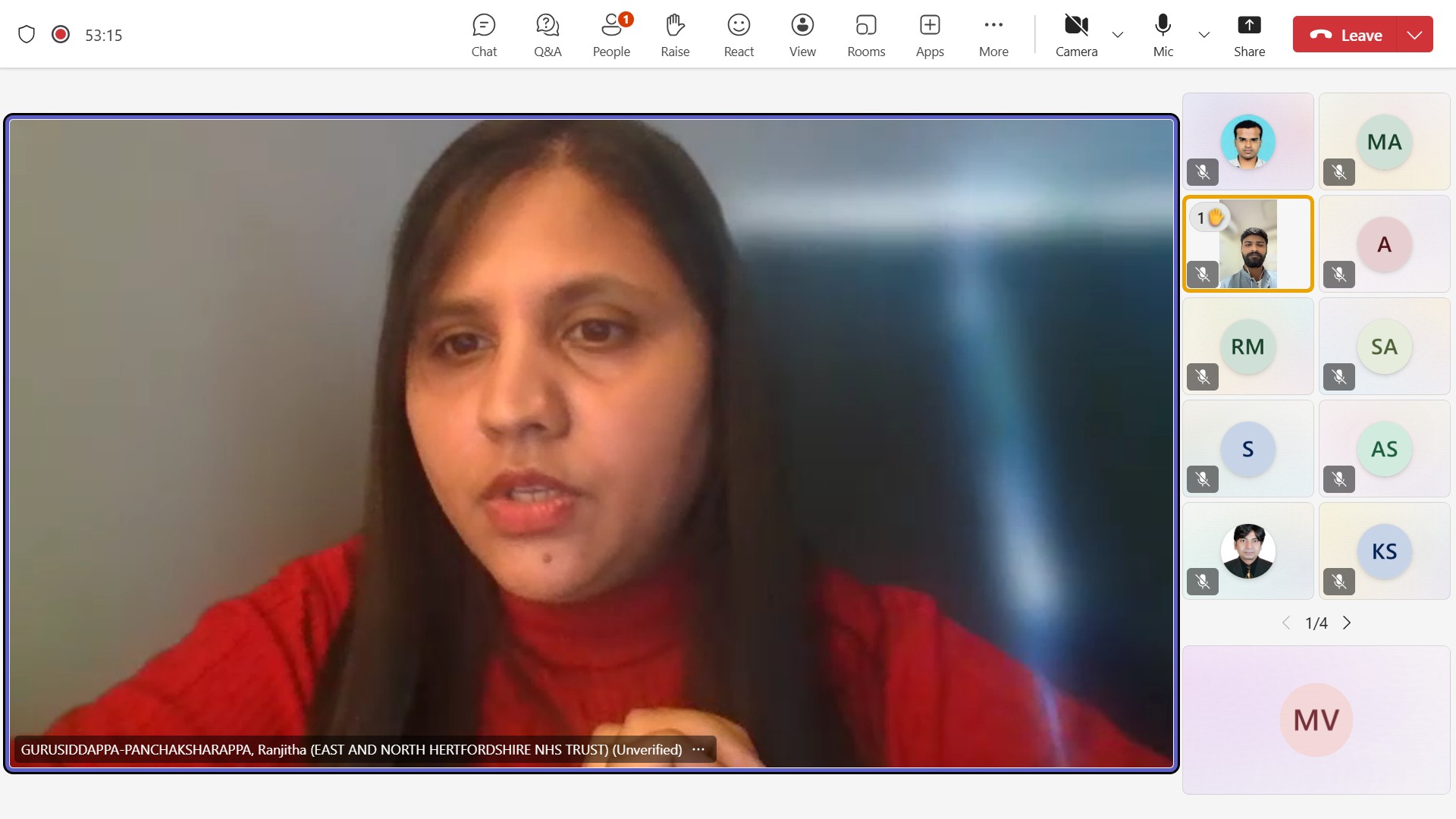This screenshot has width=1456, height=819.
Task: Select the participant tile with raised hand
Action: pyautogui.click(x=1247, y=243)
